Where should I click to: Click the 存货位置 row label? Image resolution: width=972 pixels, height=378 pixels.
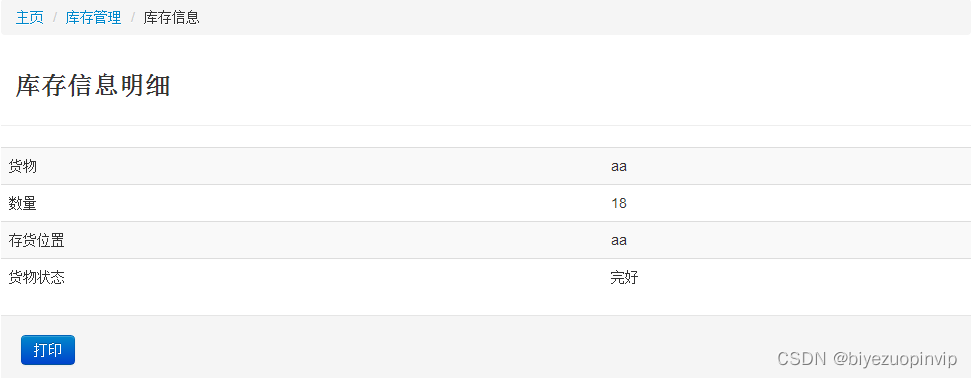[x=37, y=240]
